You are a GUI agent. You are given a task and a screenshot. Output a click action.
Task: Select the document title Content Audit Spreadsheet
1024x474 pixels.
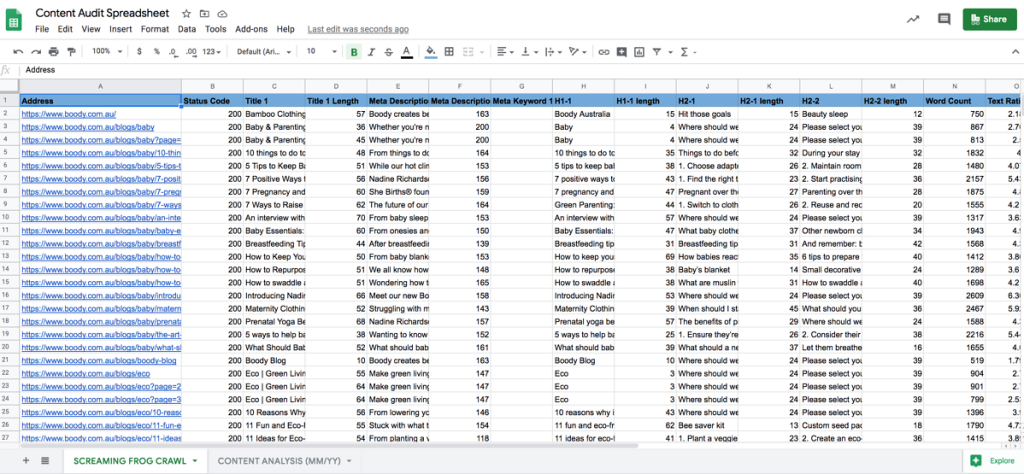(x=102, y=14)
